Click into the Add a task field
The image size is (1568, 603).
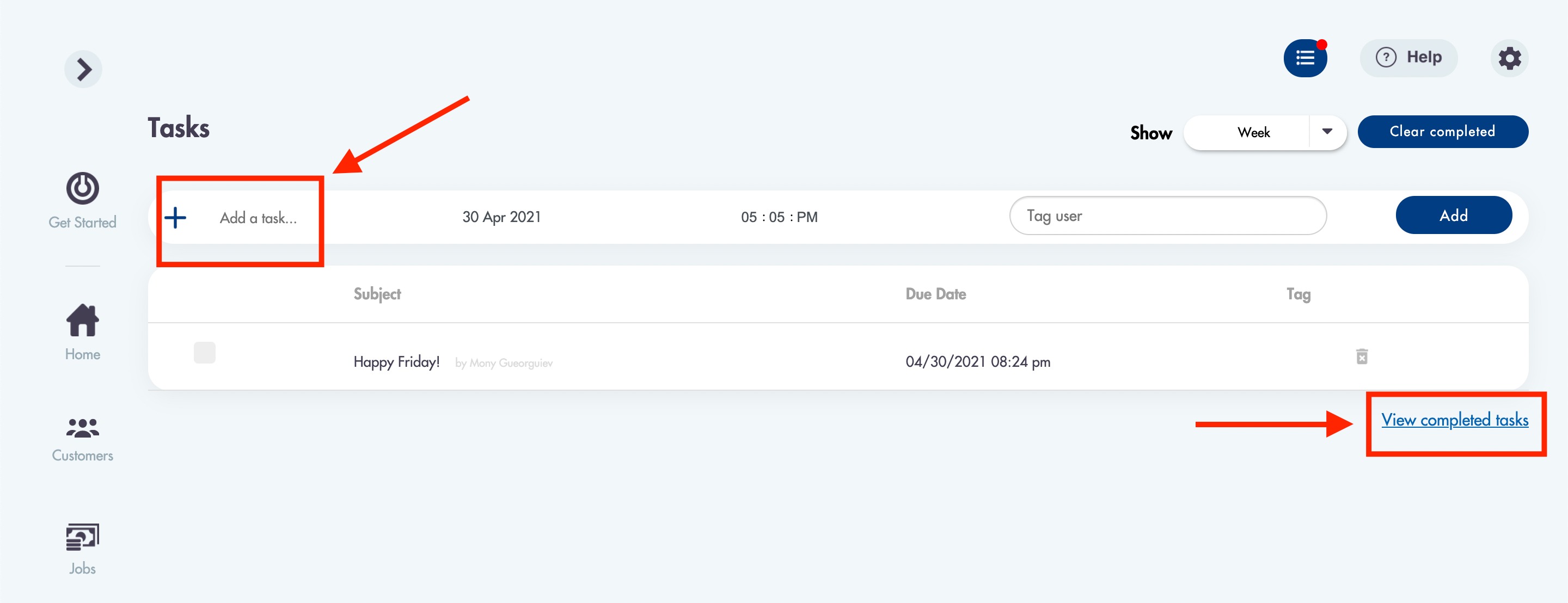point(258,218)
